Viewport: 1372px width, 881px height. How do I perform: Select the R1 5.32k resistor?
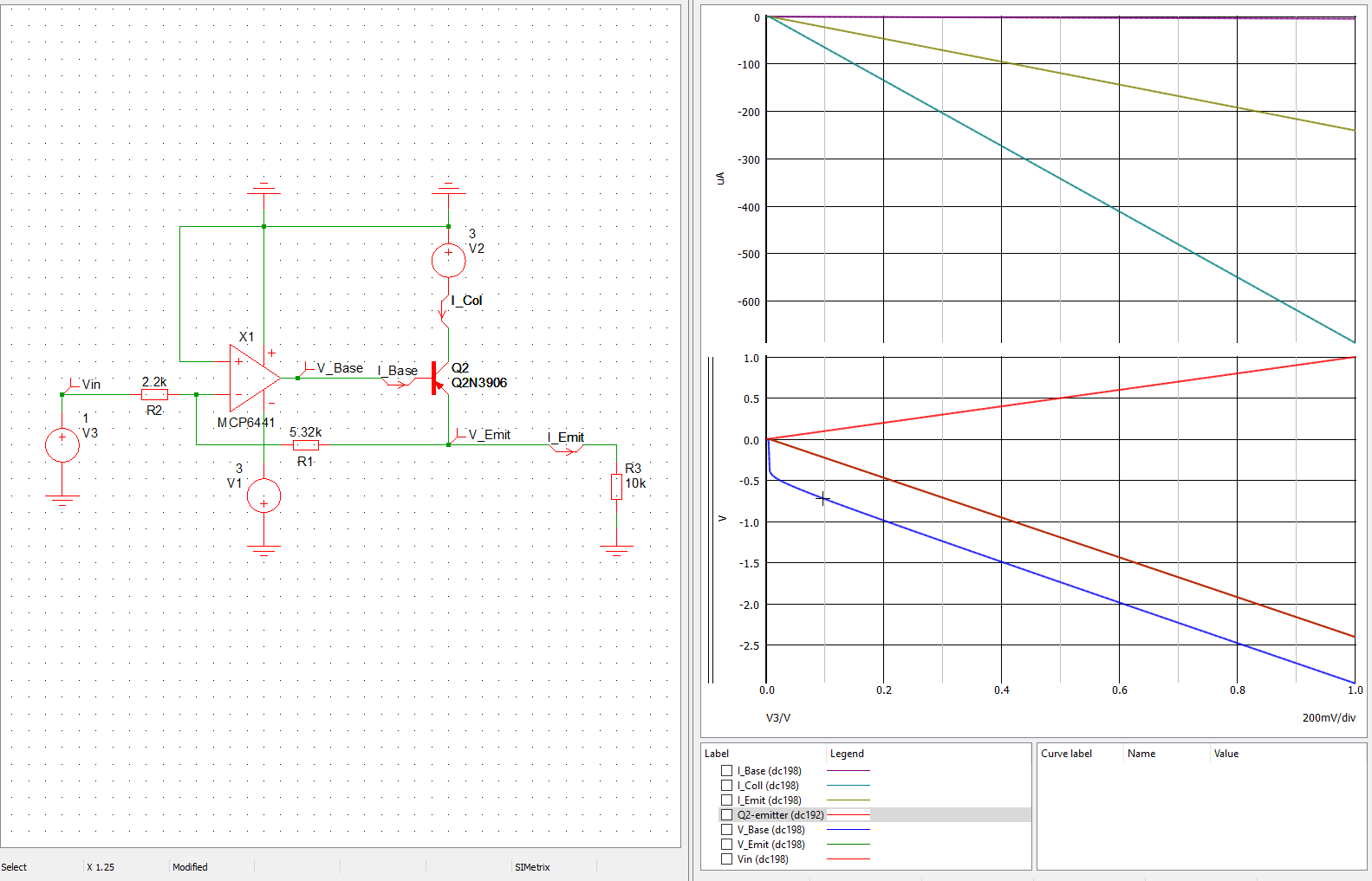click(x=306, y=445)
